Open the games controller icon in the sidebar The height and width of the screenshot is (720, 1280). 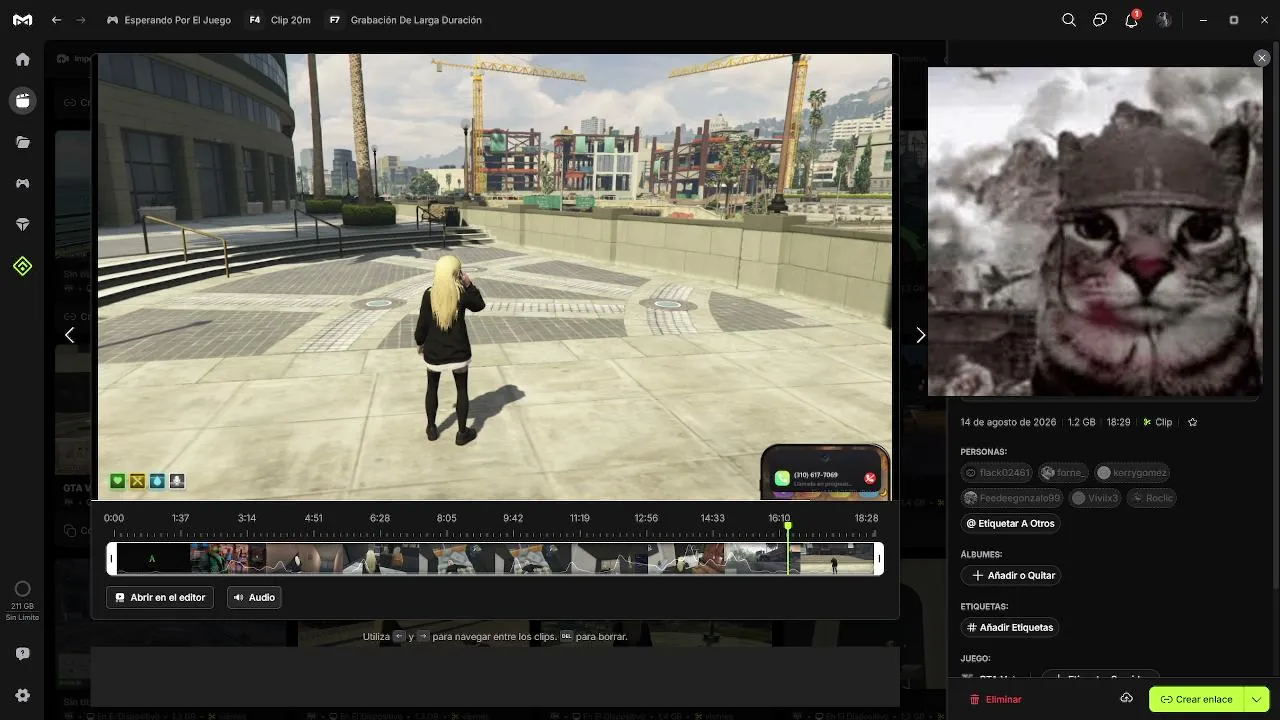click(x=22, y=184)
